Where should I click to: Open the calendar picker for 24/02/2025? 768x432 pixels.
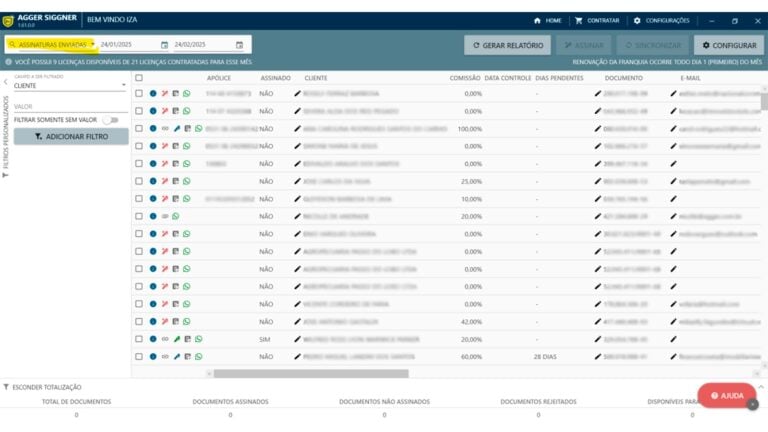[x=239, y=45]
